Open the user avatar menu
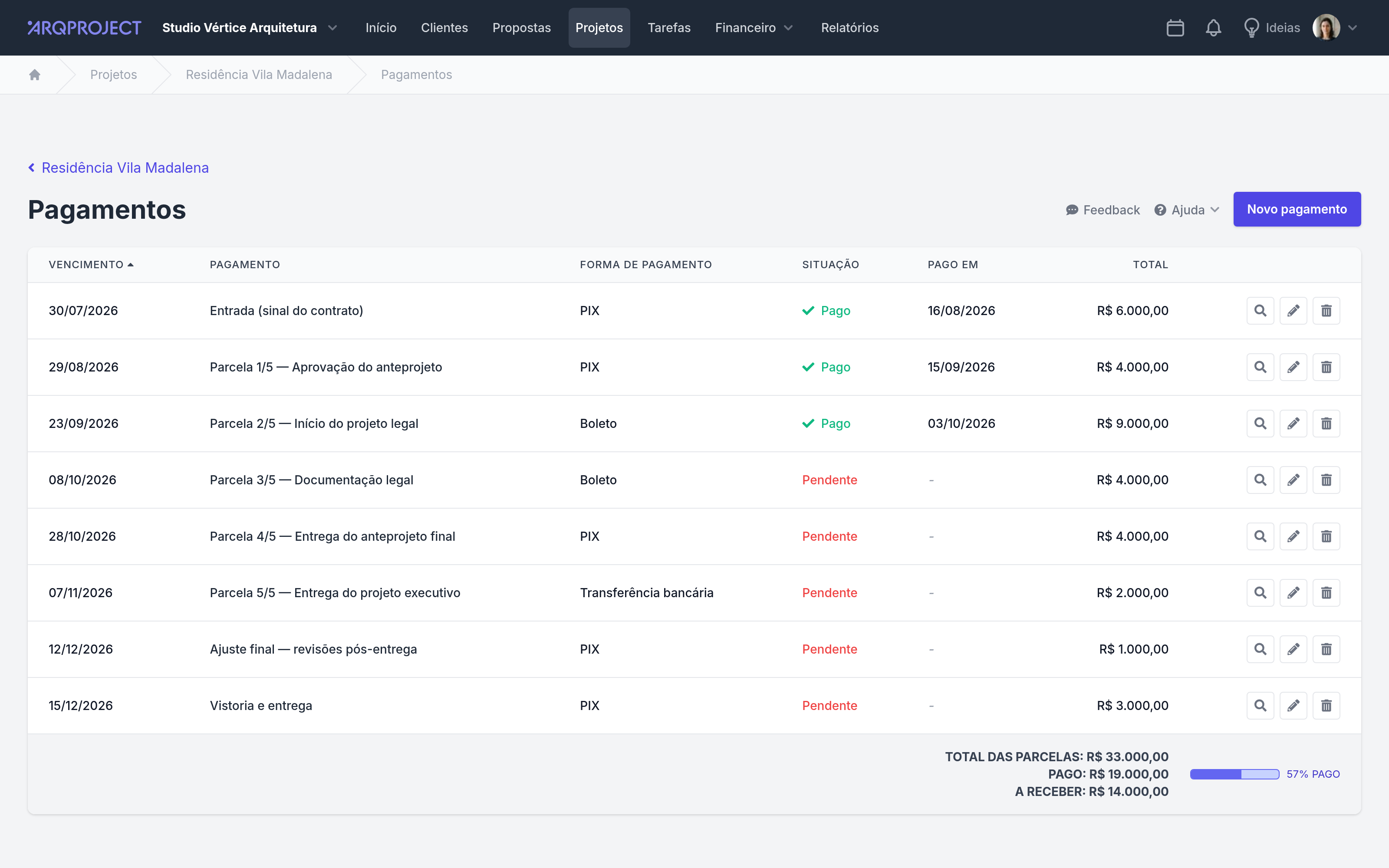 1334,27
